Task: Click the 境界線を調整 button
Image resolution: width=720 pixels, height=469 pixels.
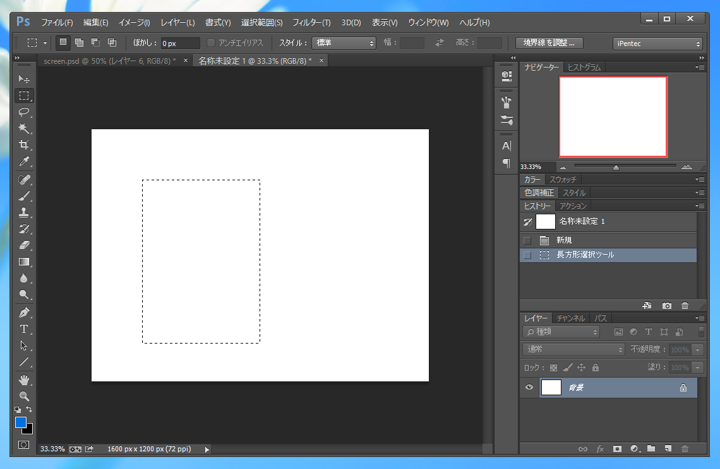Action: pos(549,43)
